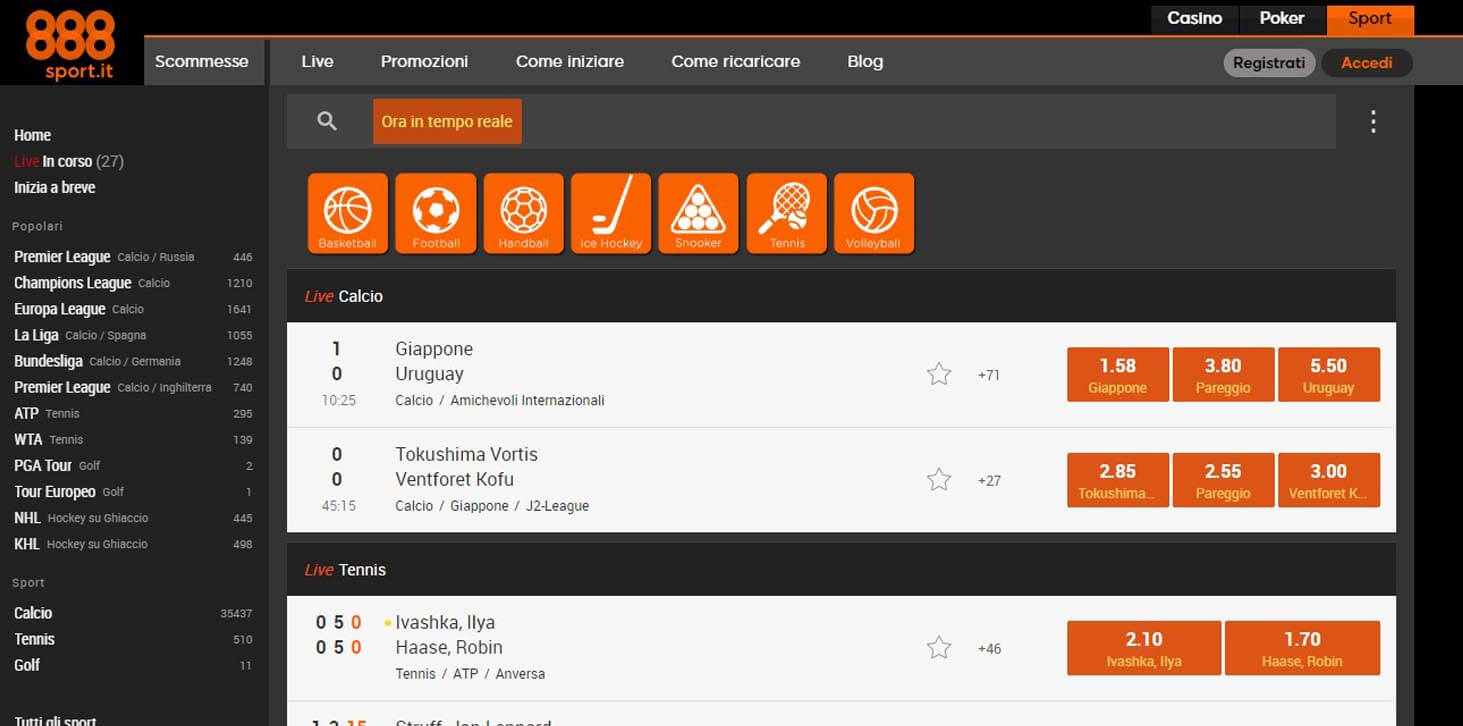Favorite the Giappone vs Uruguay match star
Screen dimensions: 1463x726
point(939,375)
